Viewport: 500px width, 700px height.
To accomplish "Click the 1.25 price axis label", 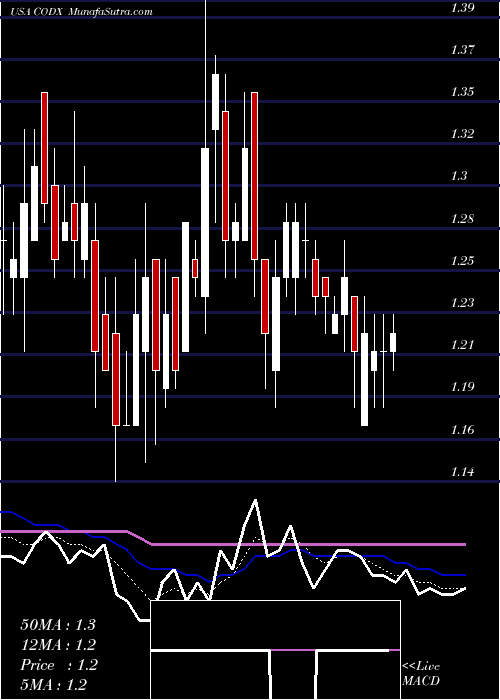I will [x=462, y=261].
